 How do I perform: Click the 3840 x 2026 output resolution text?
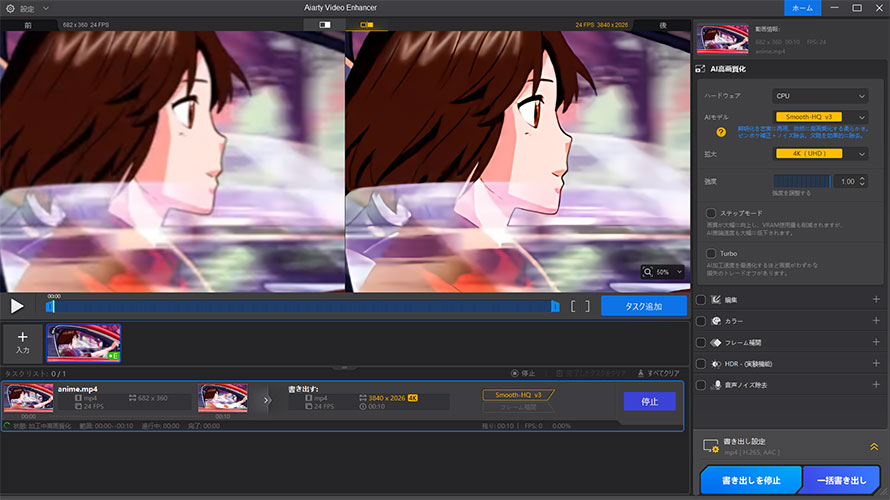(386, 398)
